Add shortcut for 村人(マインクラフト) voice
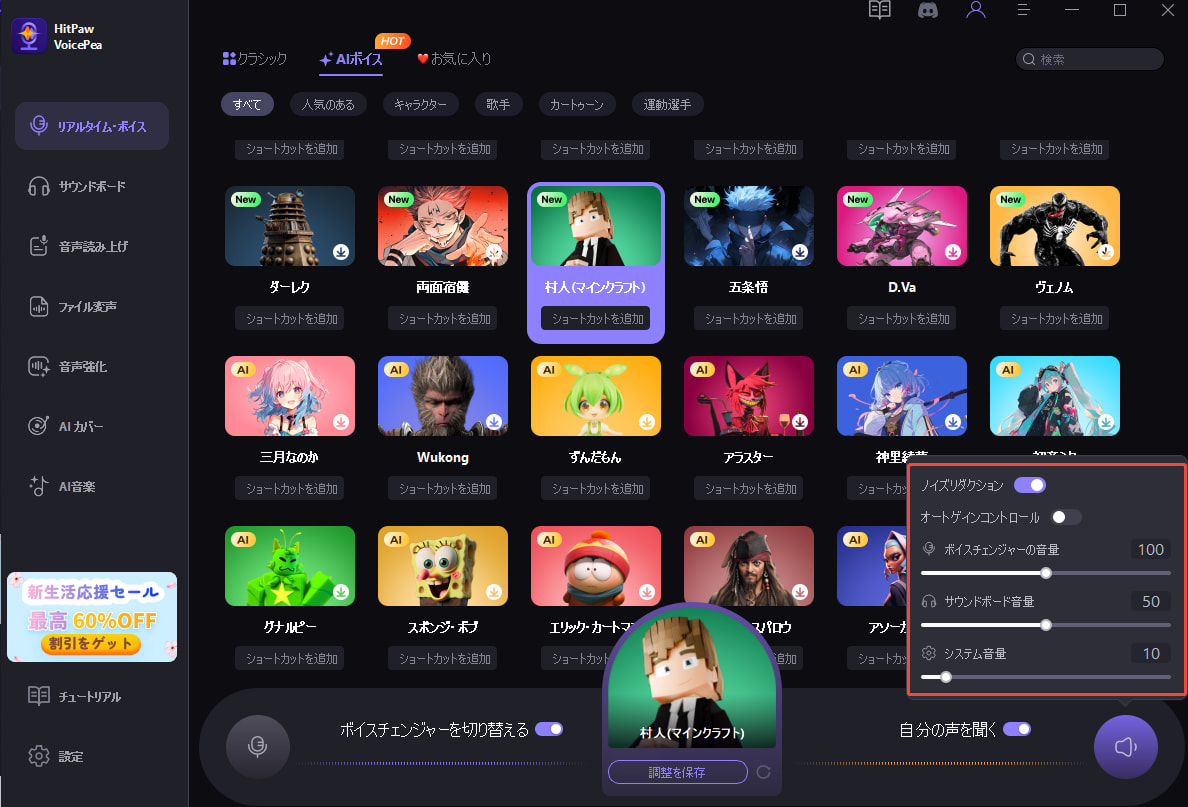 [596, 318]
